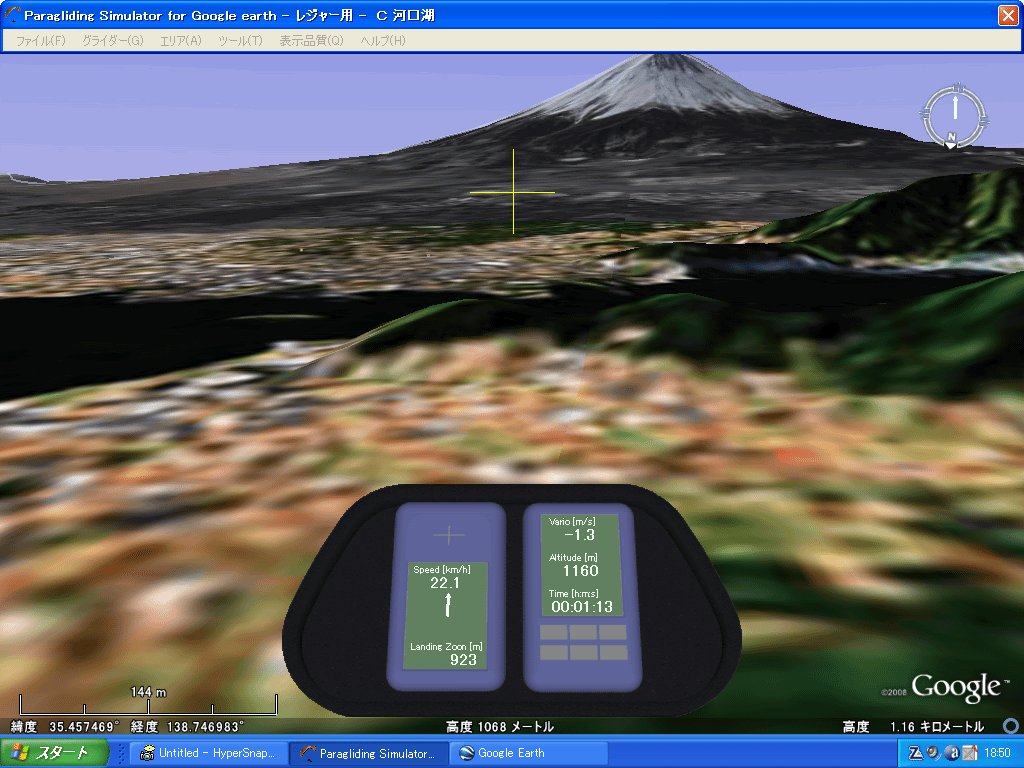
Task: Close the Paragliding Simulator window
Action: (1008, 15)
